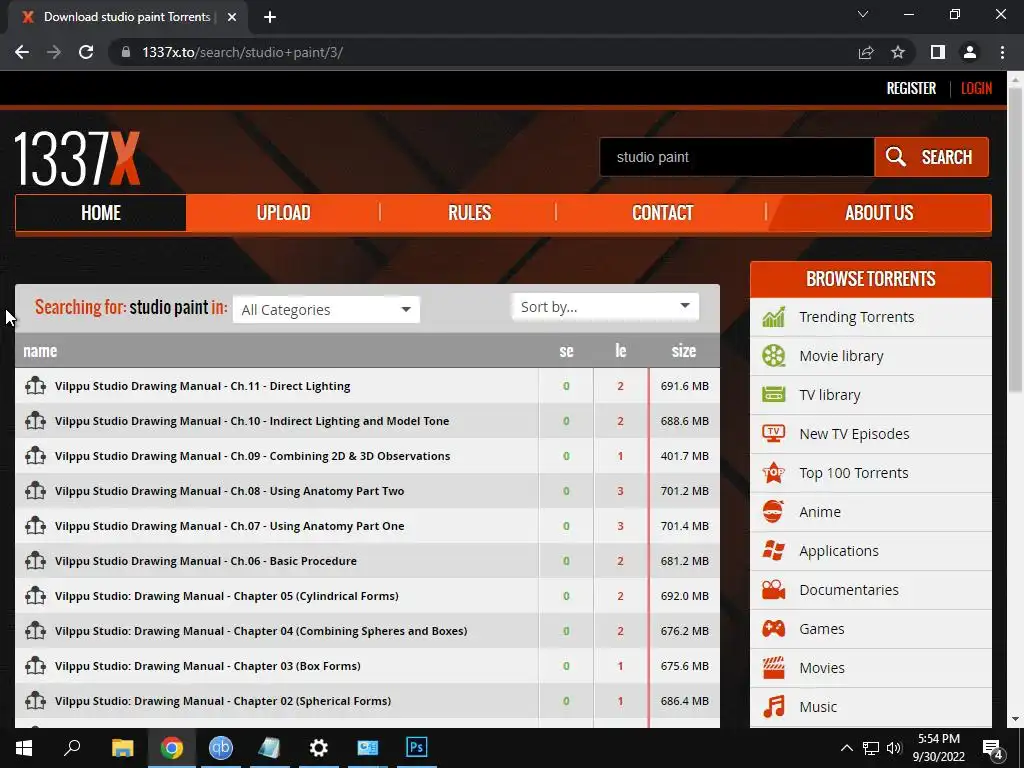
Task: Share this page from address bar
Action: tap(866, 52)
